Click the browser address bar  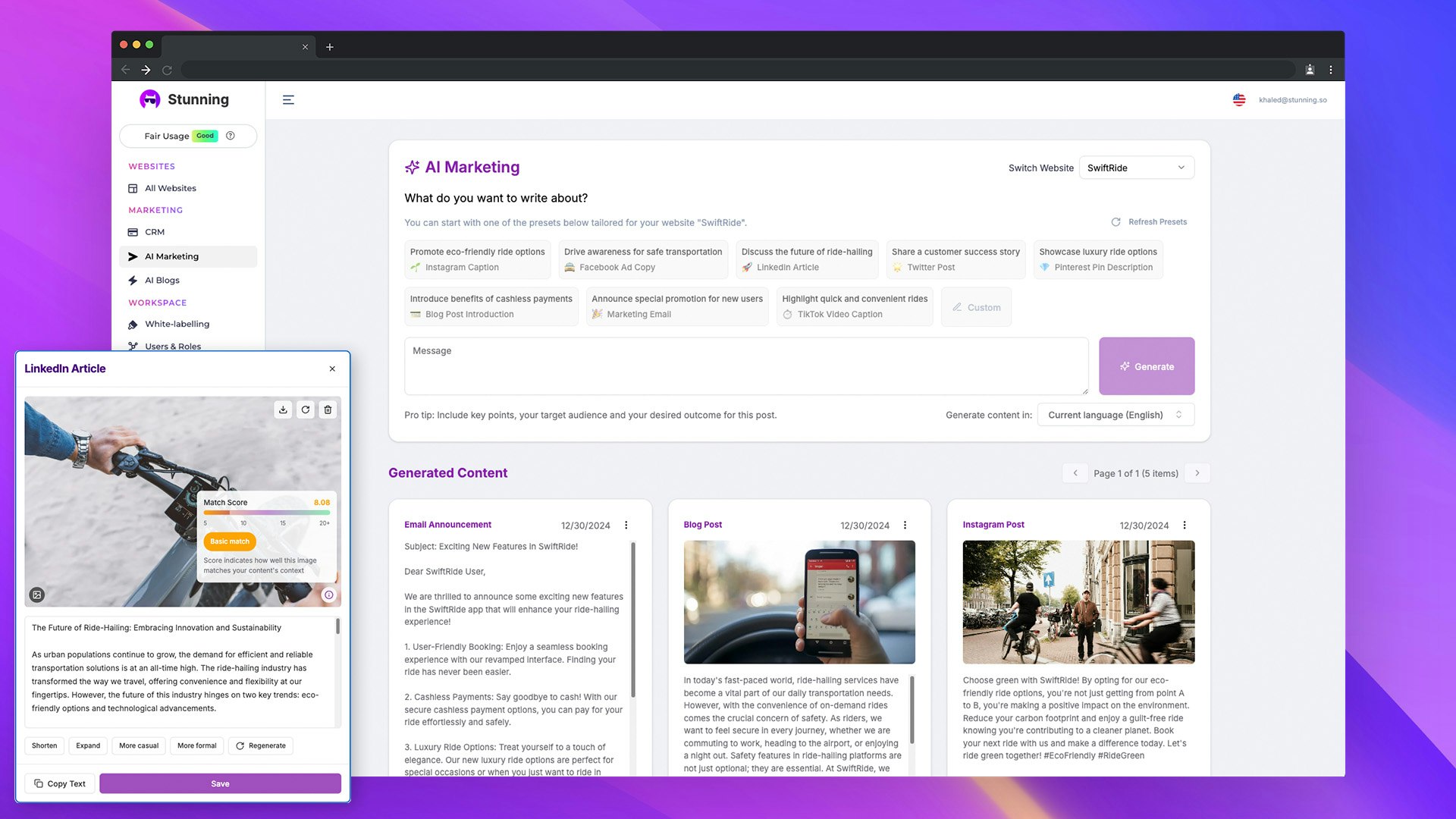click(x=737, y=70)
